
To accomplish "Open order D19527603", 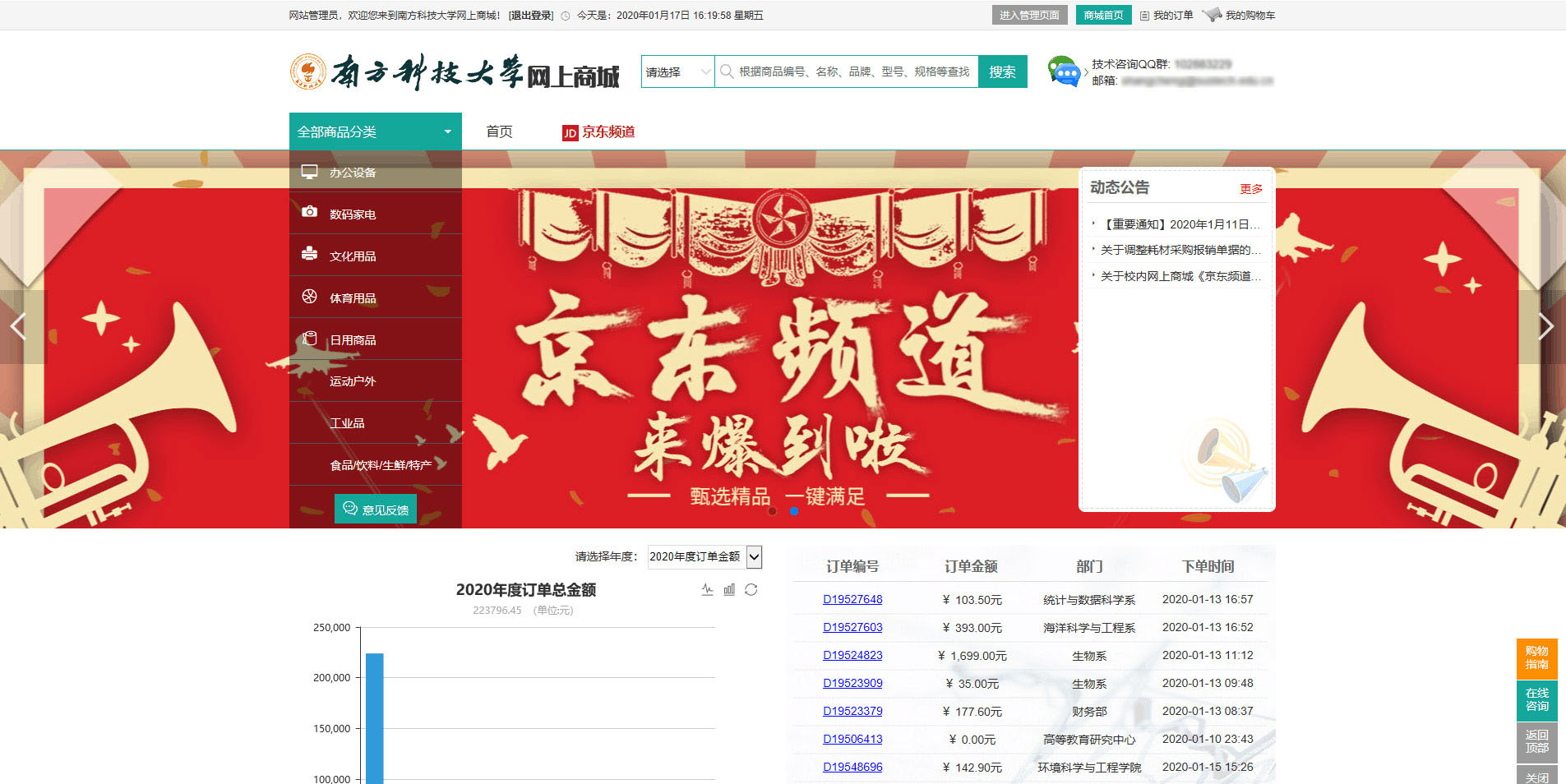I will (852, 627).
